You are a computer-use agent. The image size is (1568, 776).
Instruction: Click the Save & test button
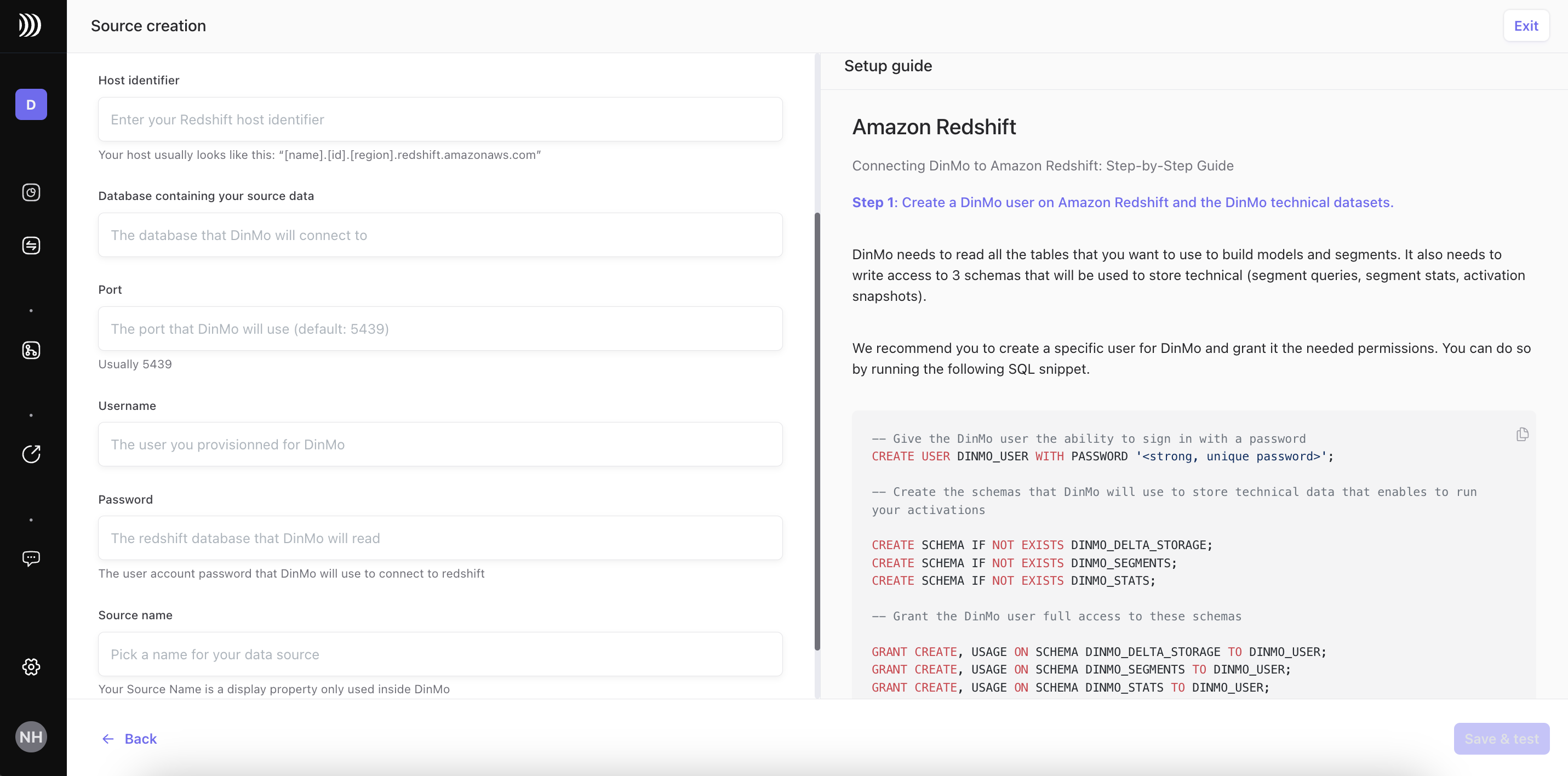[1502, 739]
